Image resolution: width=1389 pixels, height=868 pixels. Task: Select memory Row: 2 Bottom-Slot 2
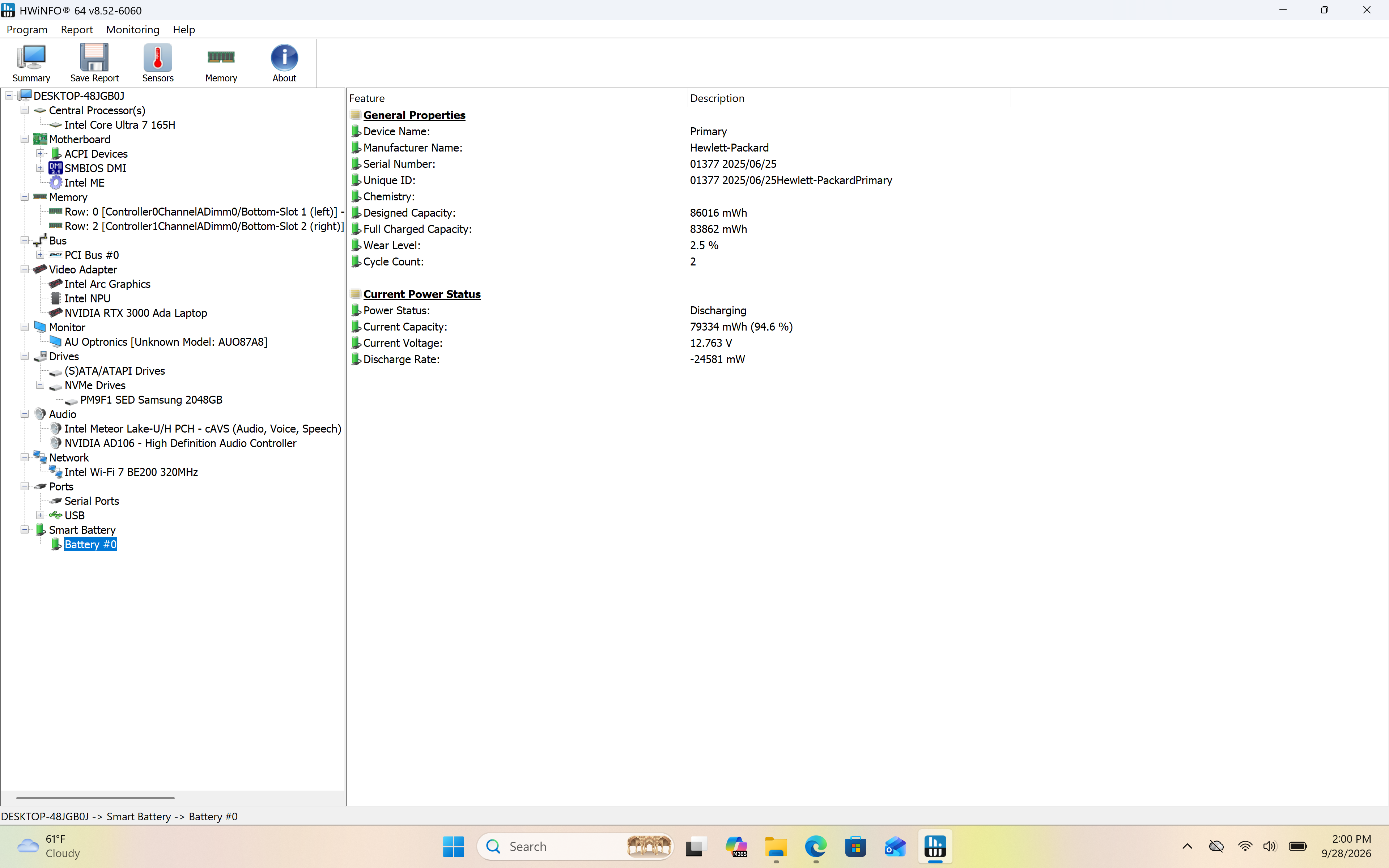(204, 226)
